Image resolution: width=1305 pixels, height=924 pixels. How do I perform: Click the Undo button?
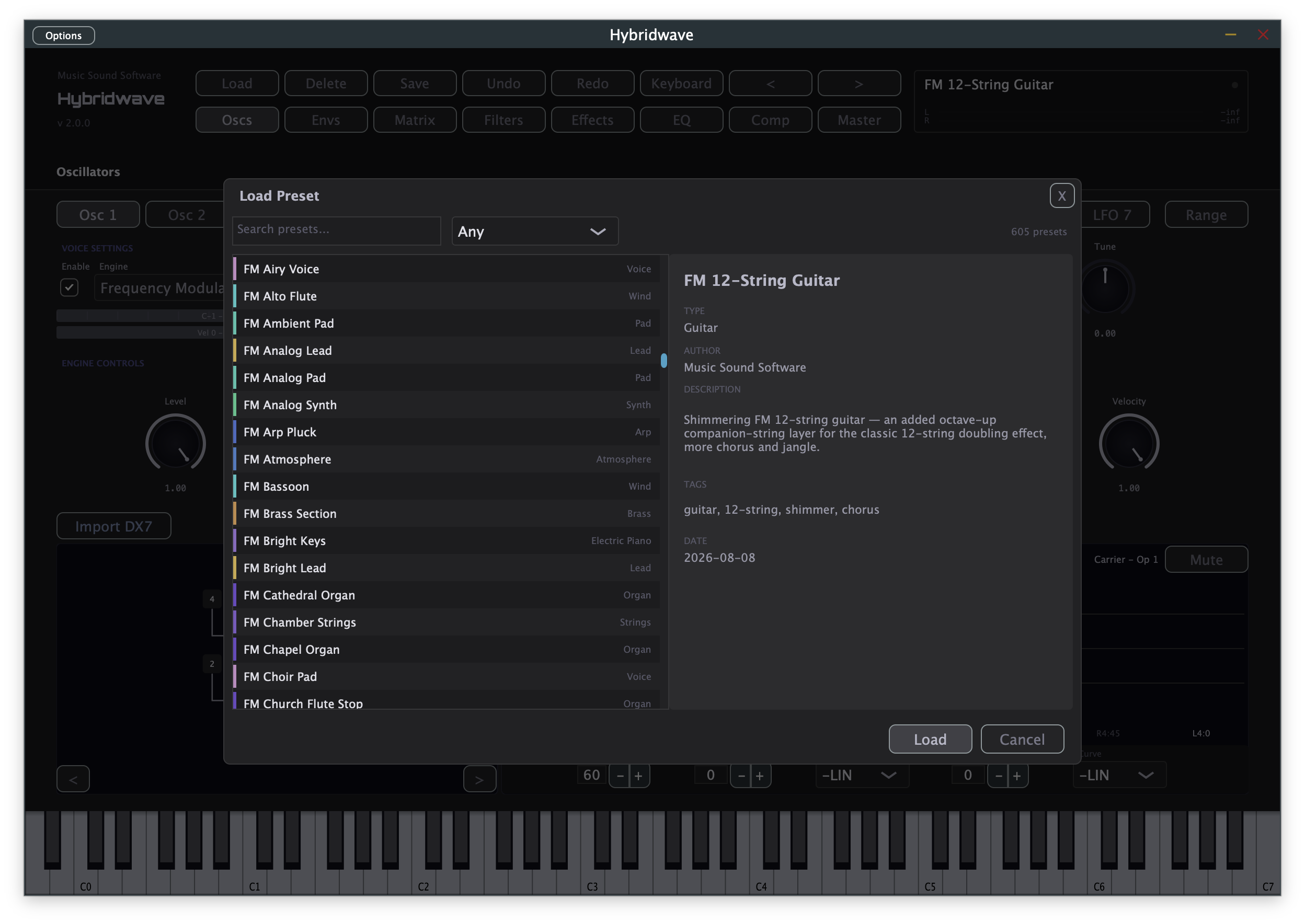point(503,84)
